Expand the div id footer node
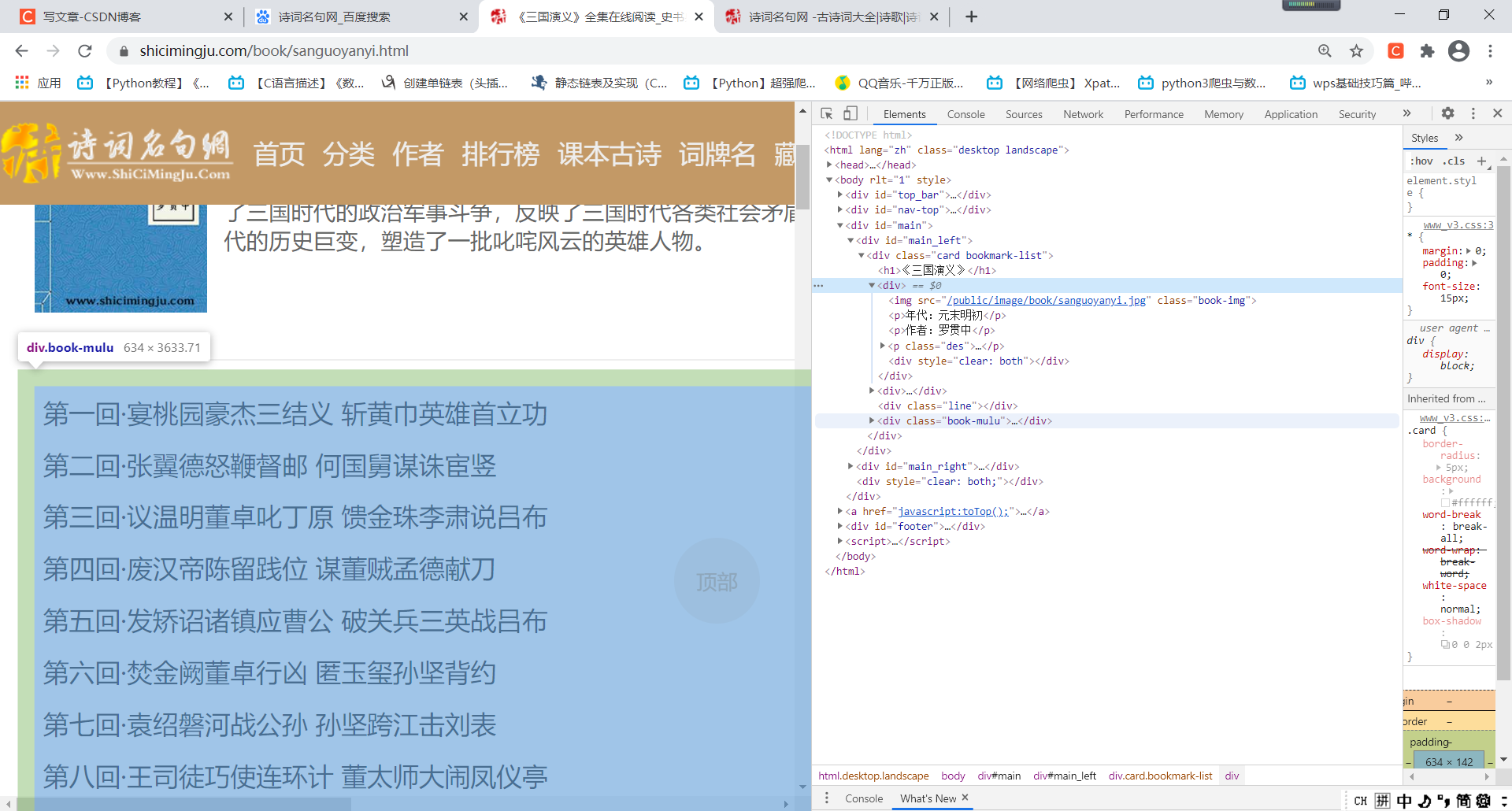The height and width of the screenshot is (811, 1512). click(x=840, y=526)
